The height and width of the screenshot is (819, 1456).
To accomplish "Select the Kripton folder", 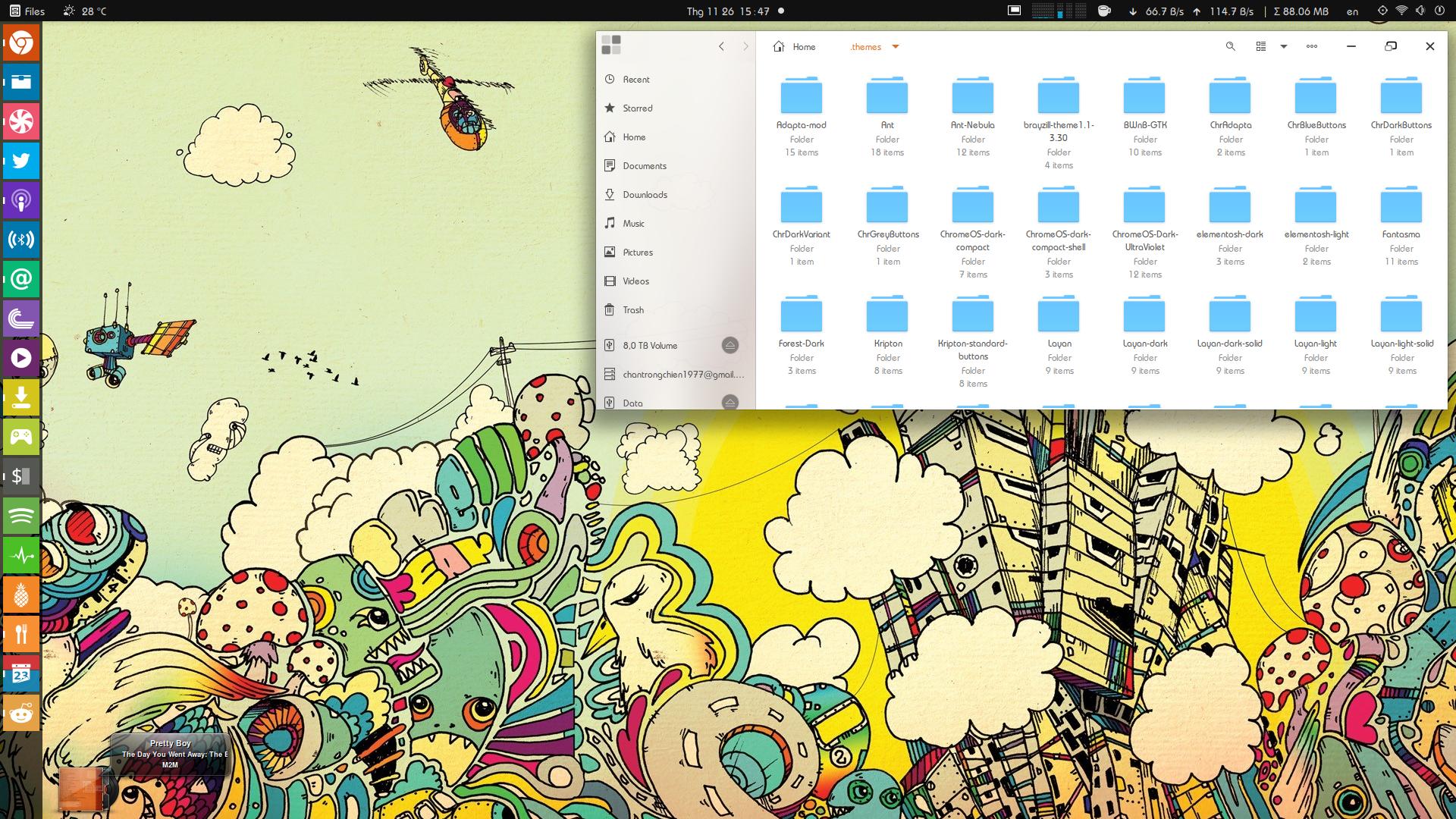I will tap(887, 334).
